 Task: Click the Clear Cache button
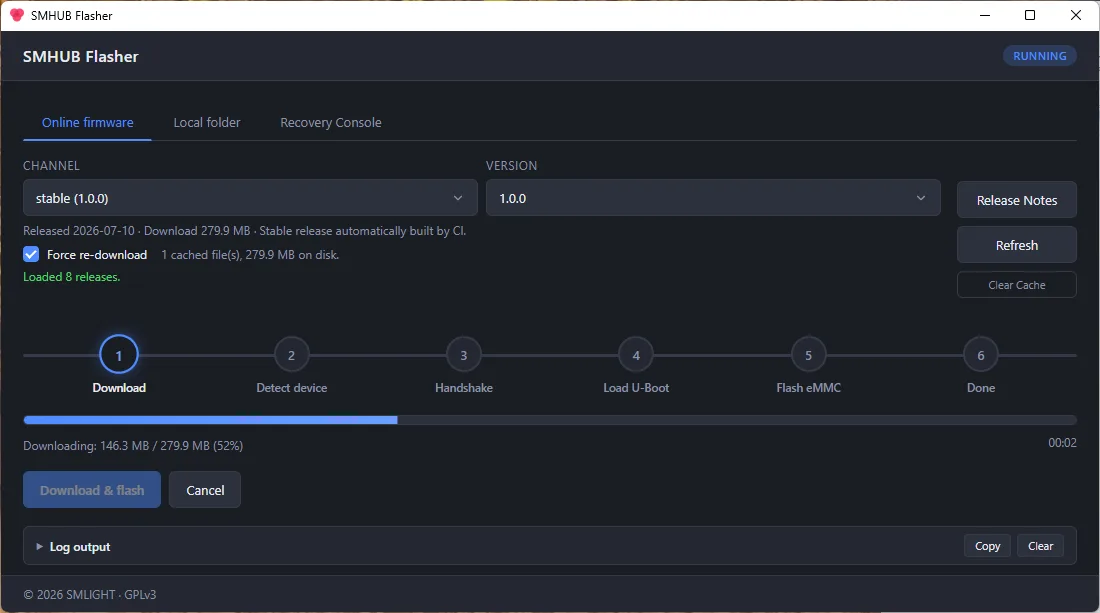coord(1017,285)
